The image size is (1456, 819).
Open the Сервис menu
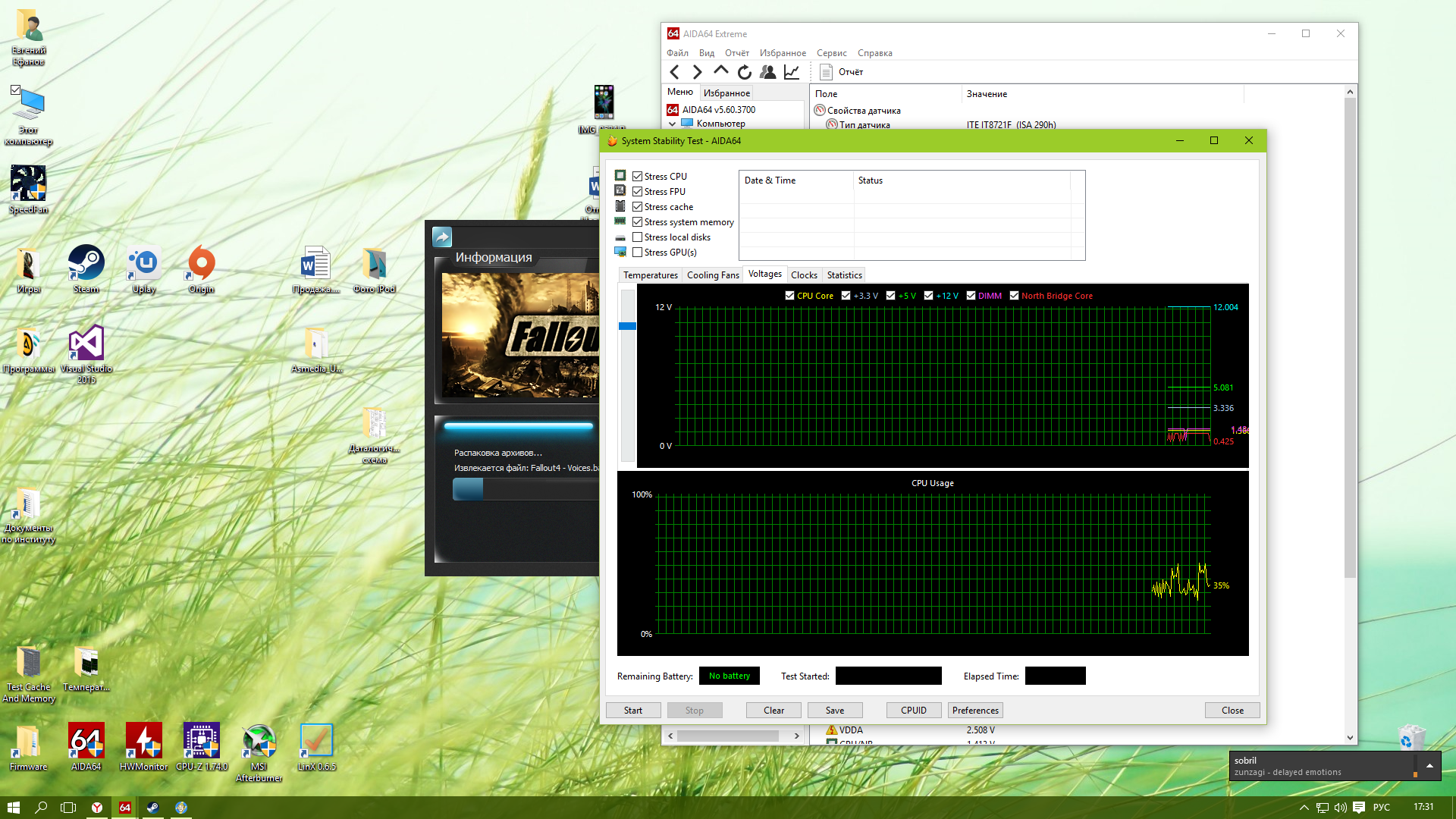coord(831,53)
